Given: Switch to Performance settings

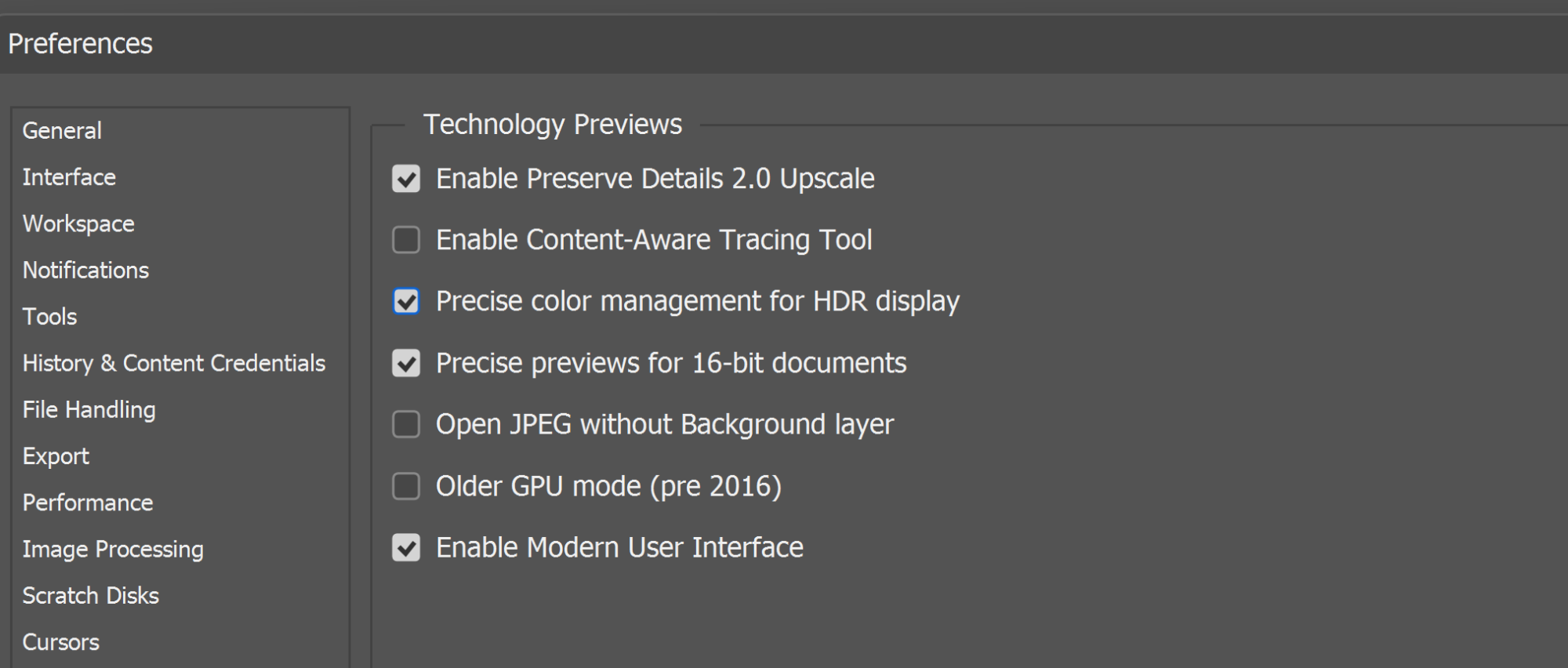Looking at the screenshot, I should (x=88, y=503).
